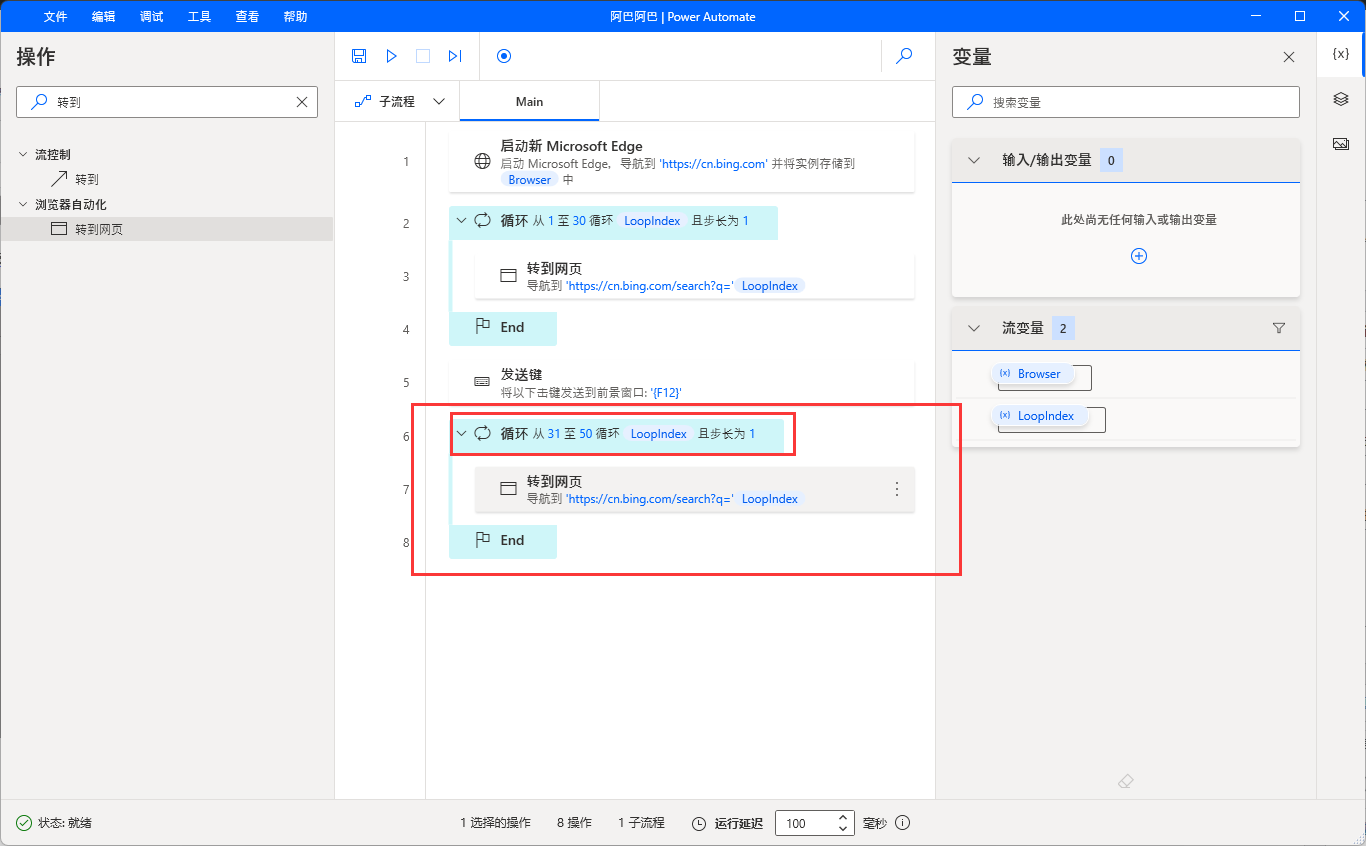Increase the run delay value

click(x=843, y=817)
